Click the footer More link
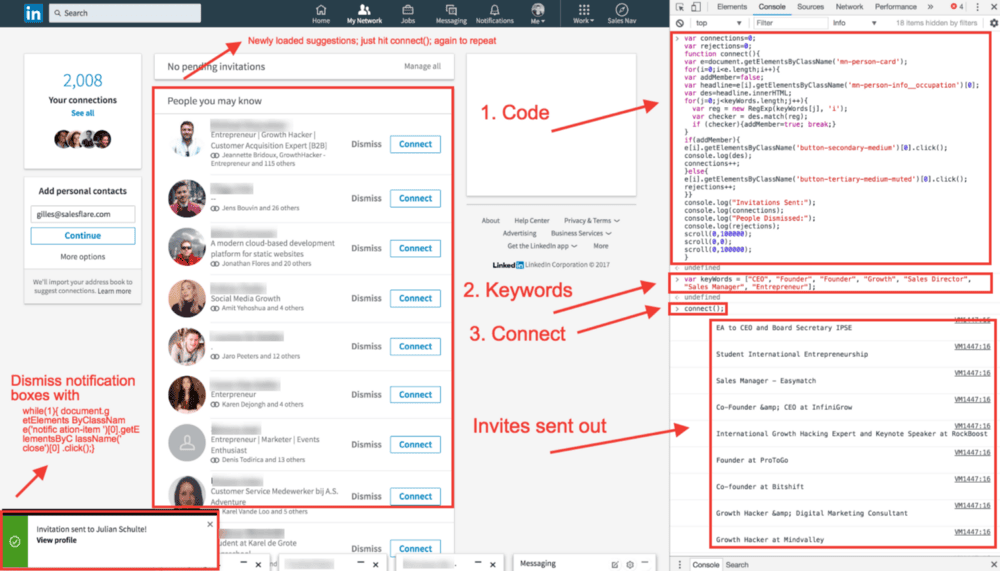 (601, 246)
